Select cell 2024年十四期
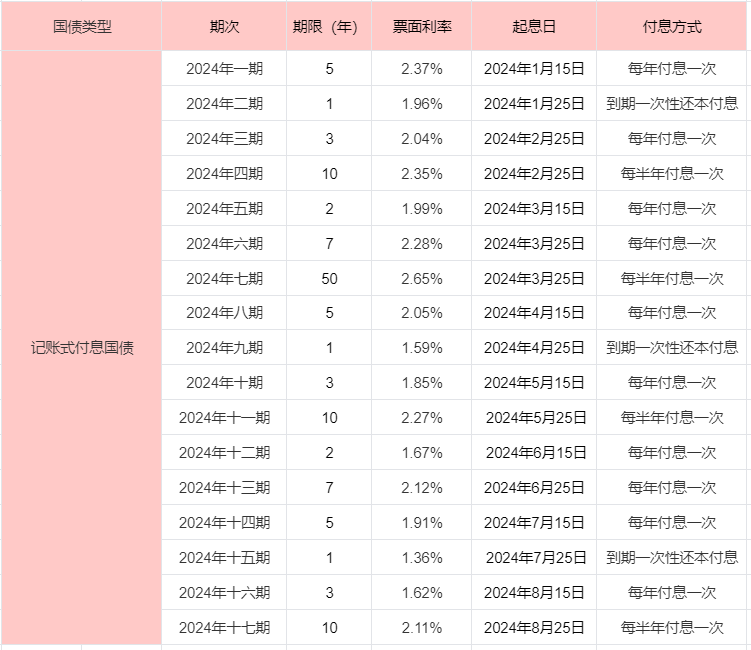This screenshot has height=650, width=751. tap(224, 522)
